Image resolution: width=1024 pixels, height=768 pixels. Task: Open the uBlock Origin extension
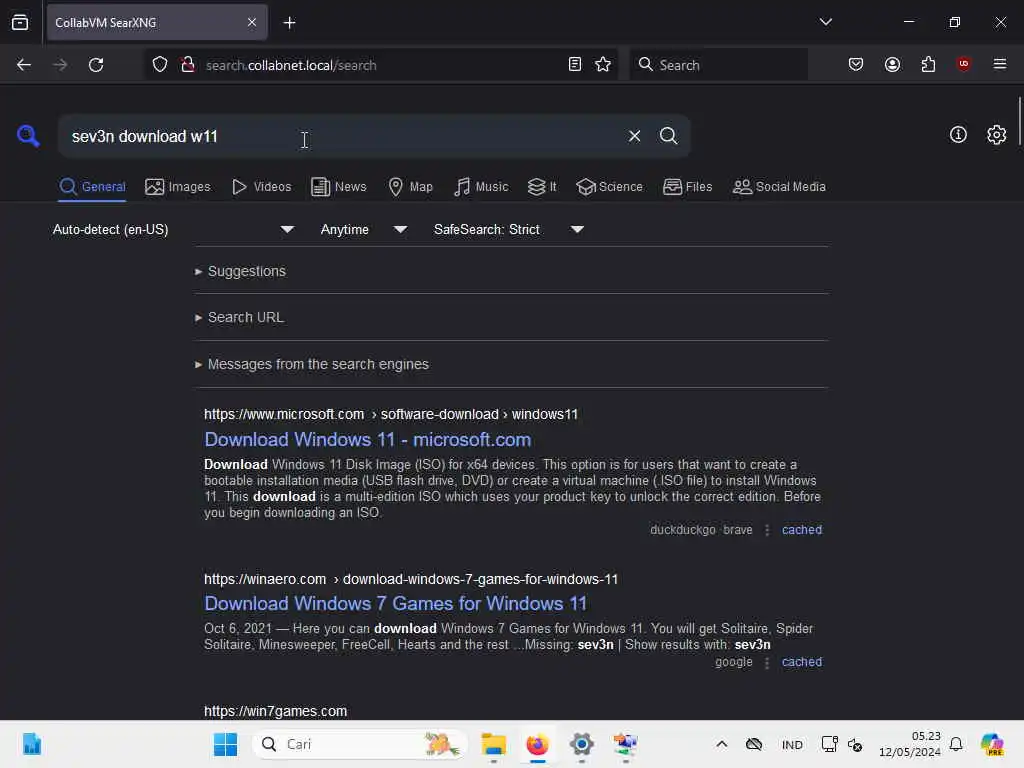click(963, 64)
